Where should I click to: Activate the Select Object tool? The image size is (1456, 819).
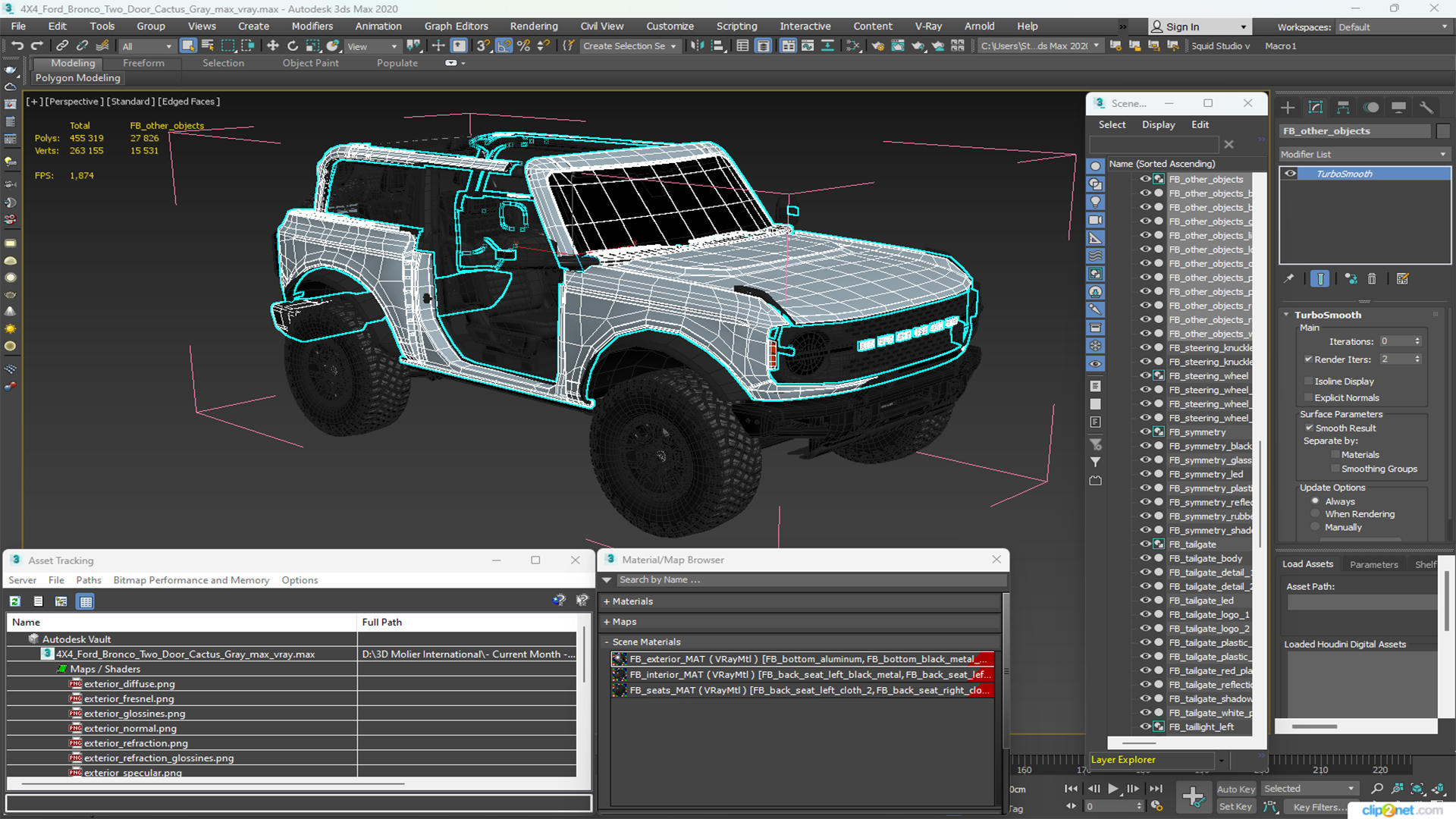(188, 46)
